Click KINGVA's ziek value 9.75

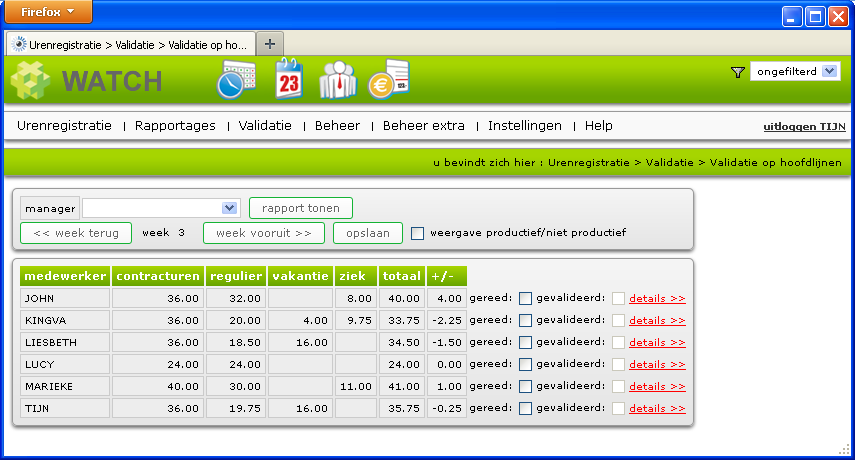click(356, 320)
